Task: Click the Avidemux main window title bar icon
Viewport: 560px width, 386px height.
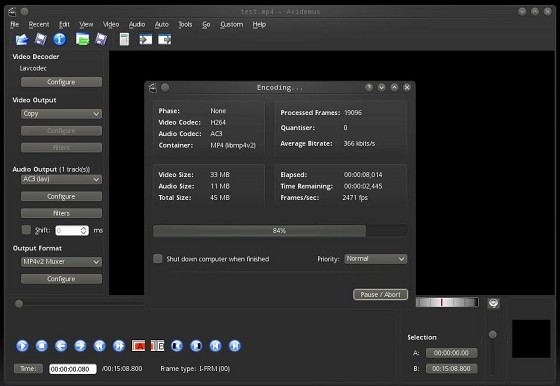Action: (x=12, y=12)
